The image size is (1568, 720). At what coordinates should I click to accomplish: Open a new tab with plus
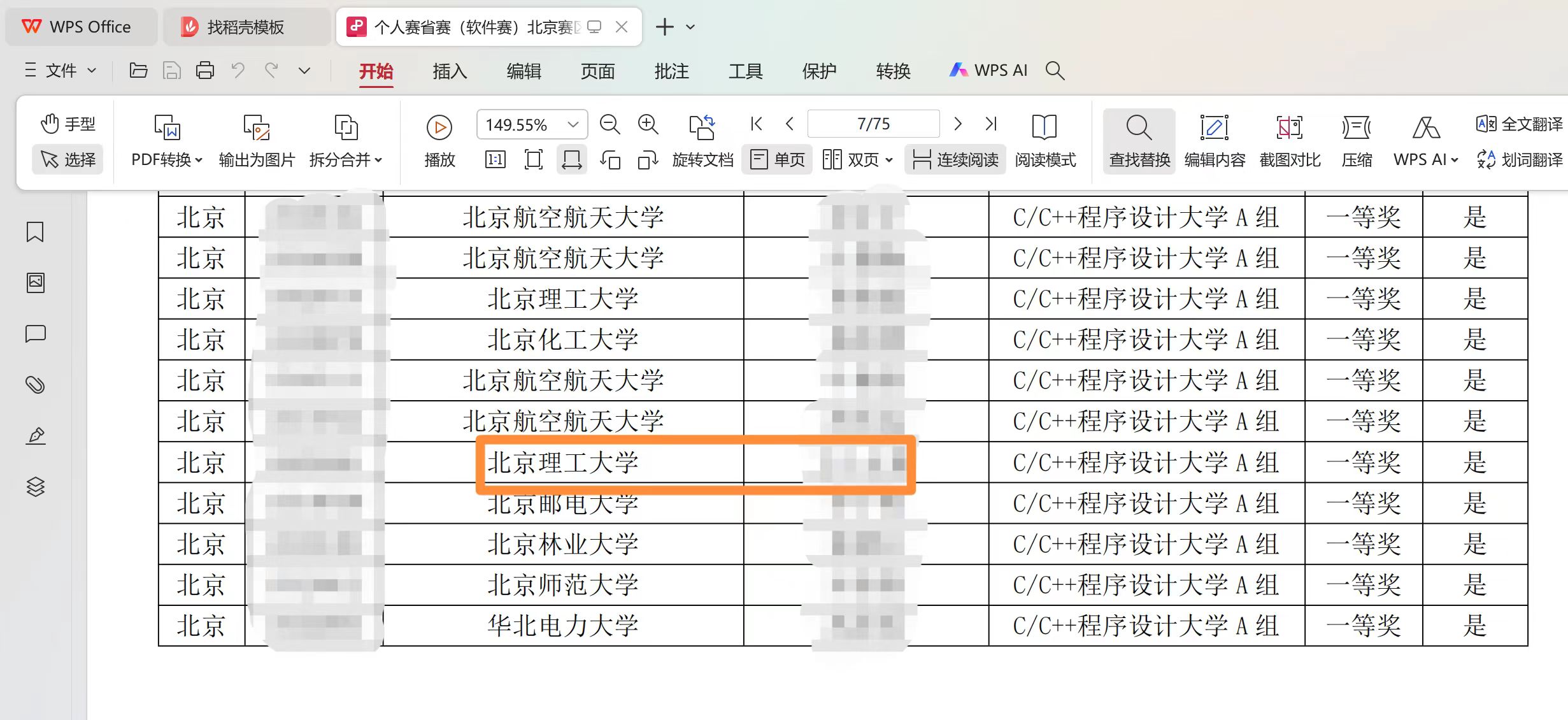click(664, 27)
